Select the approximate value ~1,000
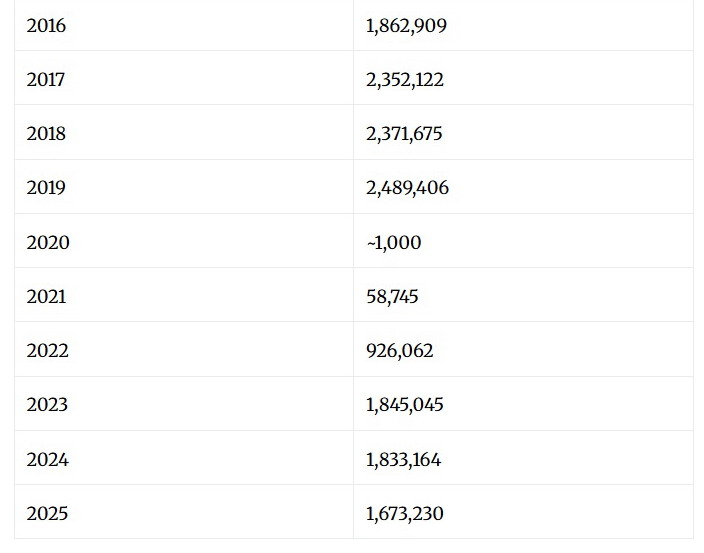The height and width of the screenshot is (553, 704). coord(394,243)
